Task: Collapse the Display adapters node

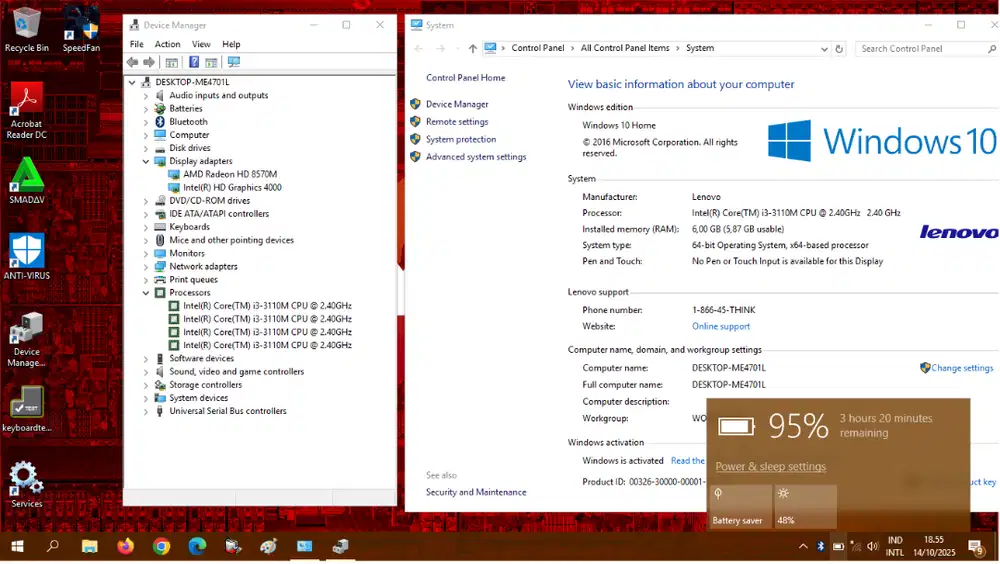Action: 146,161
